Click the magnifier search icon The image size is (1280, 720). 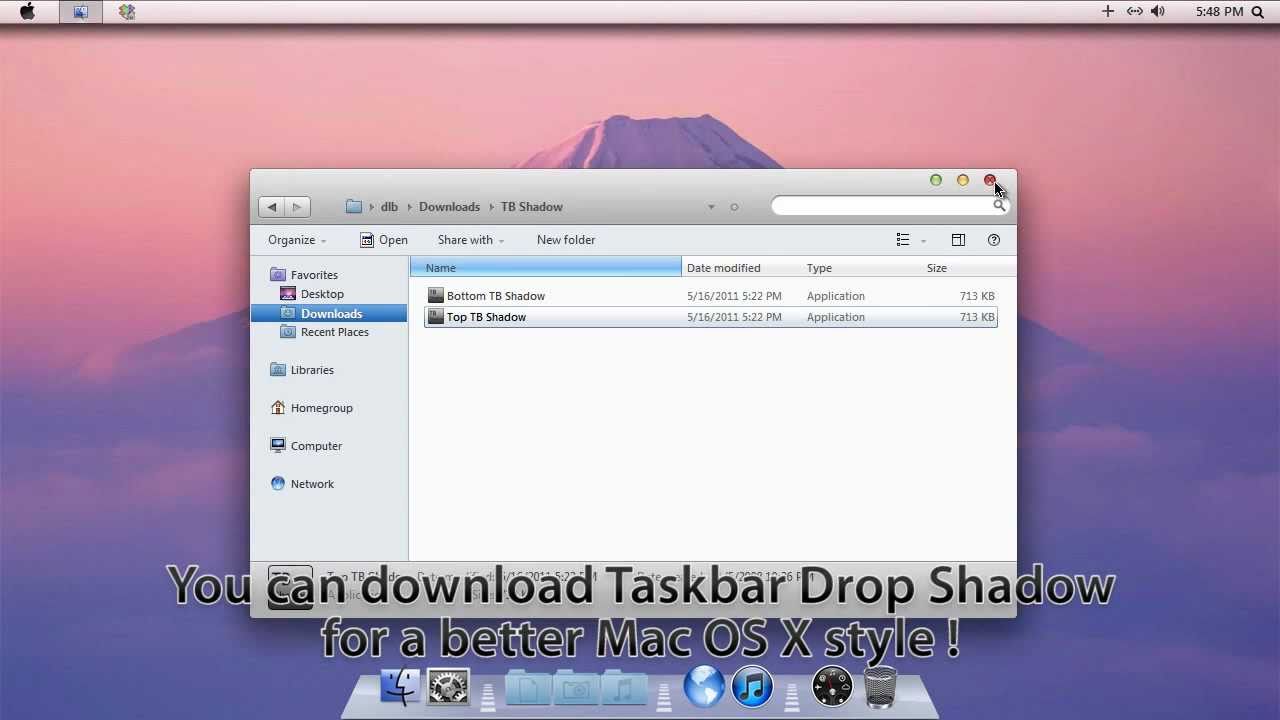point(999,205)
